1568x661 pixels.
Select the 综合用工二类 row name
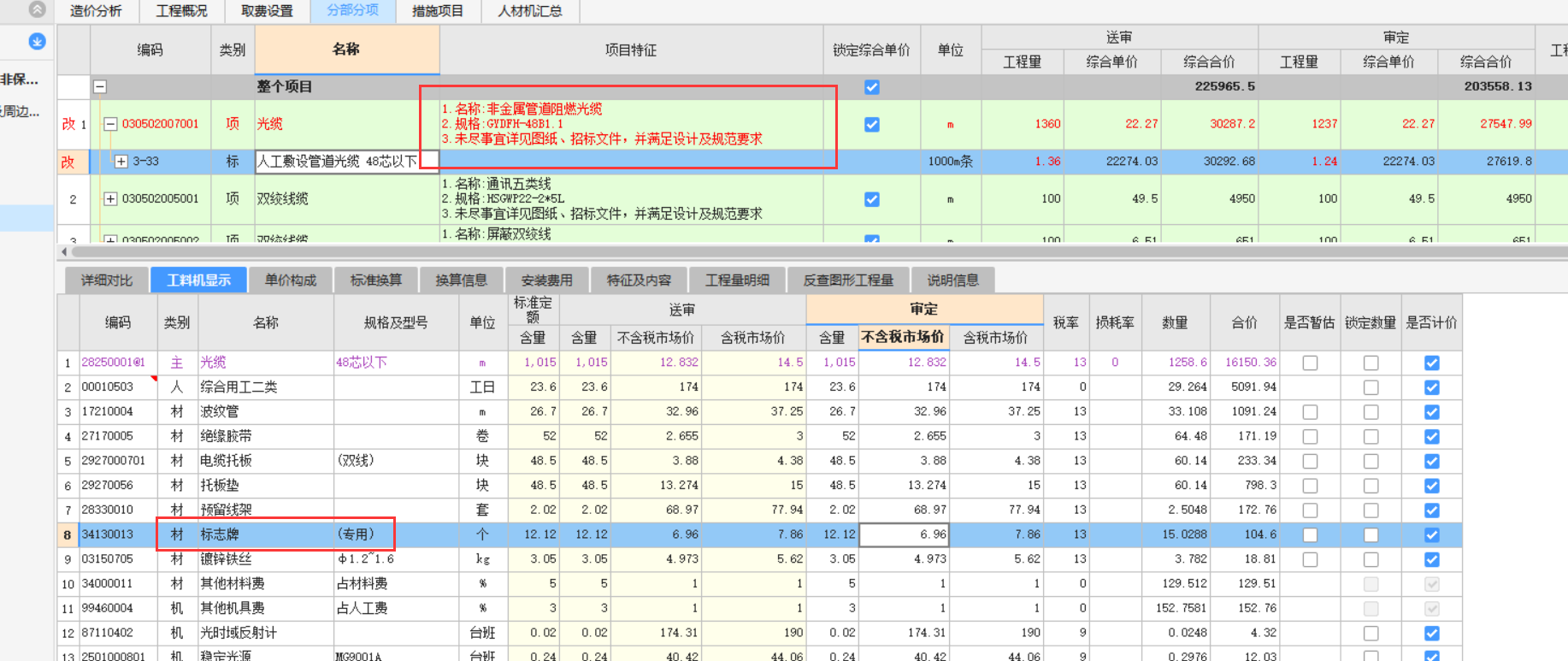pyautogui.click(x=239, y=387)
